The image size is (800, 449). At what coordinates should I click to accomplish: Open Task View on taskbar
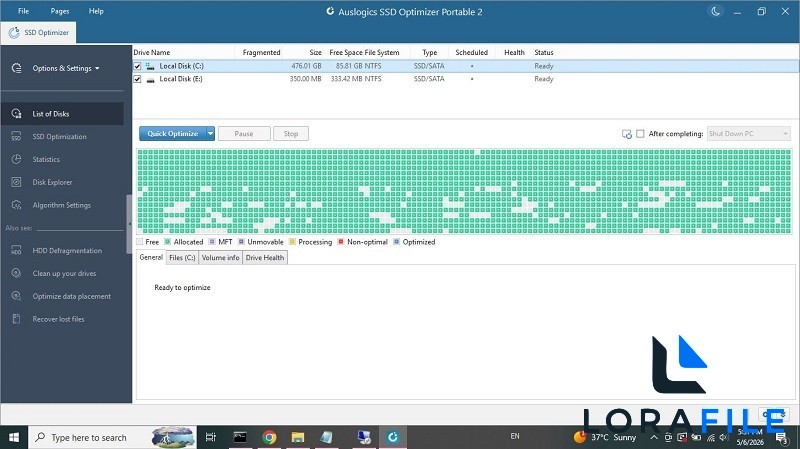click(210, 437)
